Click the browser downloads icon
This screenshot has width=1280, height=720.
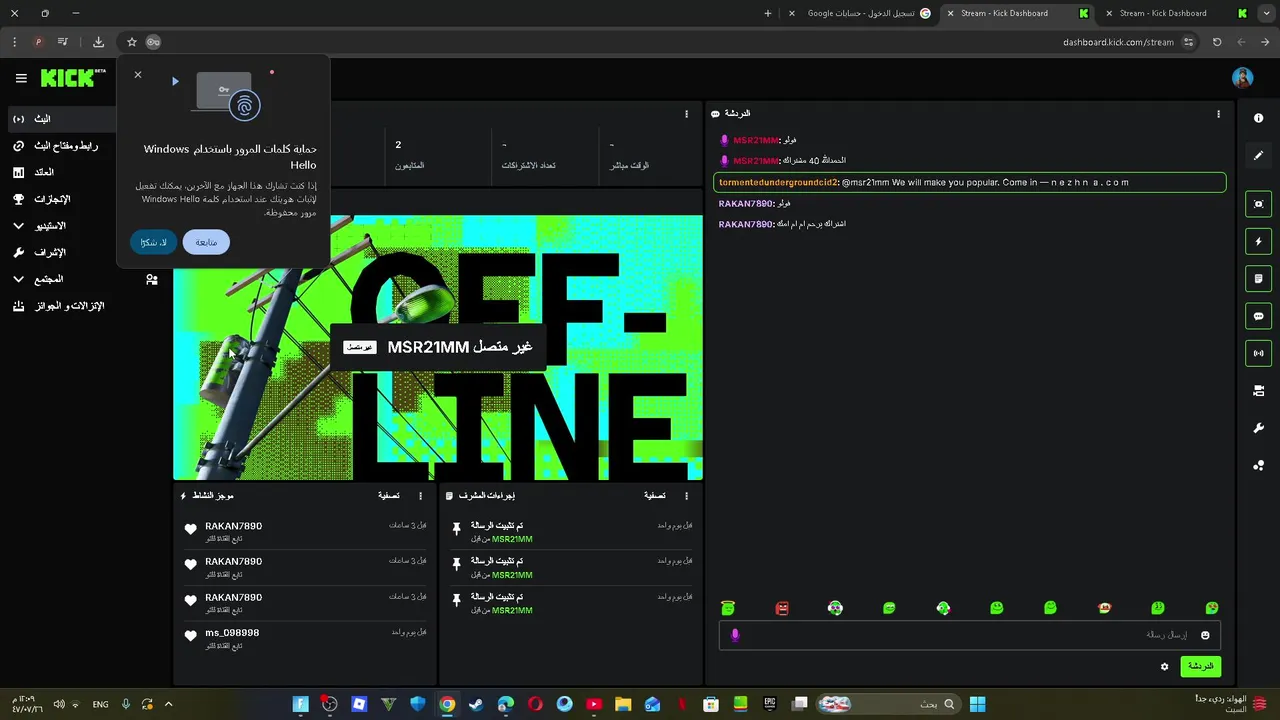click(x=98, y=42)
